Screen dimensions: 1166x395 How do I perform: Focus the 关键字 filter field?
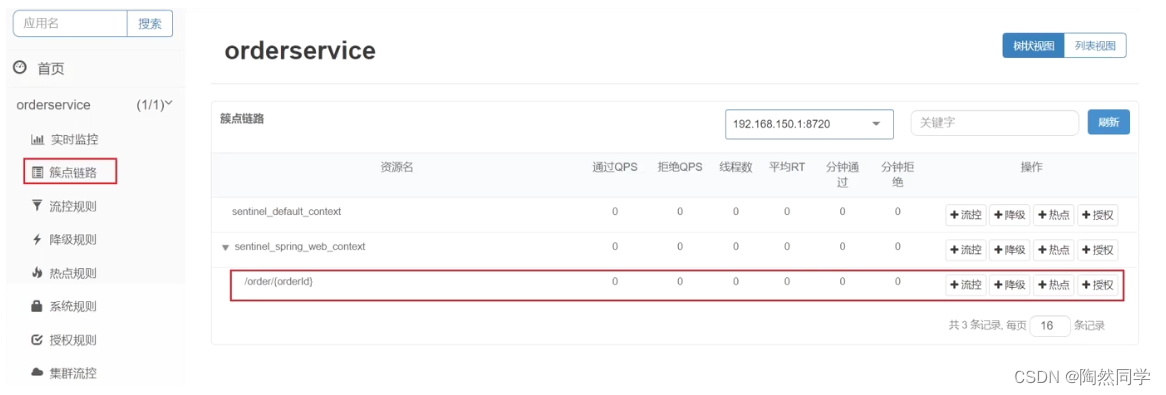point(995,123)
